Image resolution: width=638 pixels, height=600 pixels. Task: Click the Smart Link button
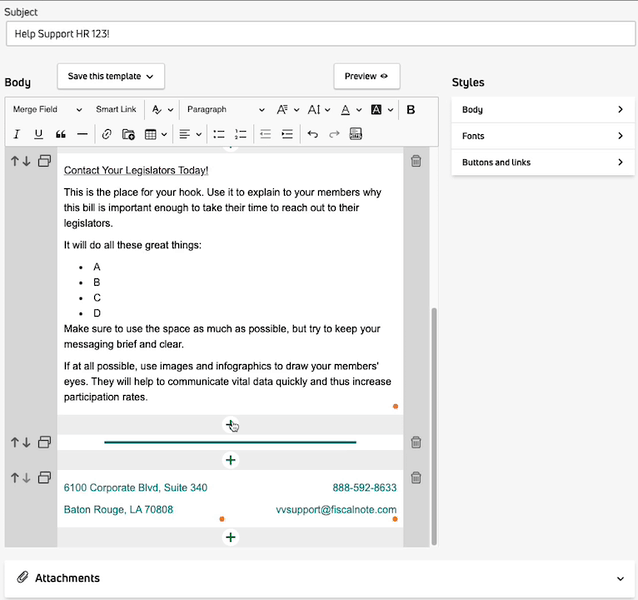click(x=116, y=109)
